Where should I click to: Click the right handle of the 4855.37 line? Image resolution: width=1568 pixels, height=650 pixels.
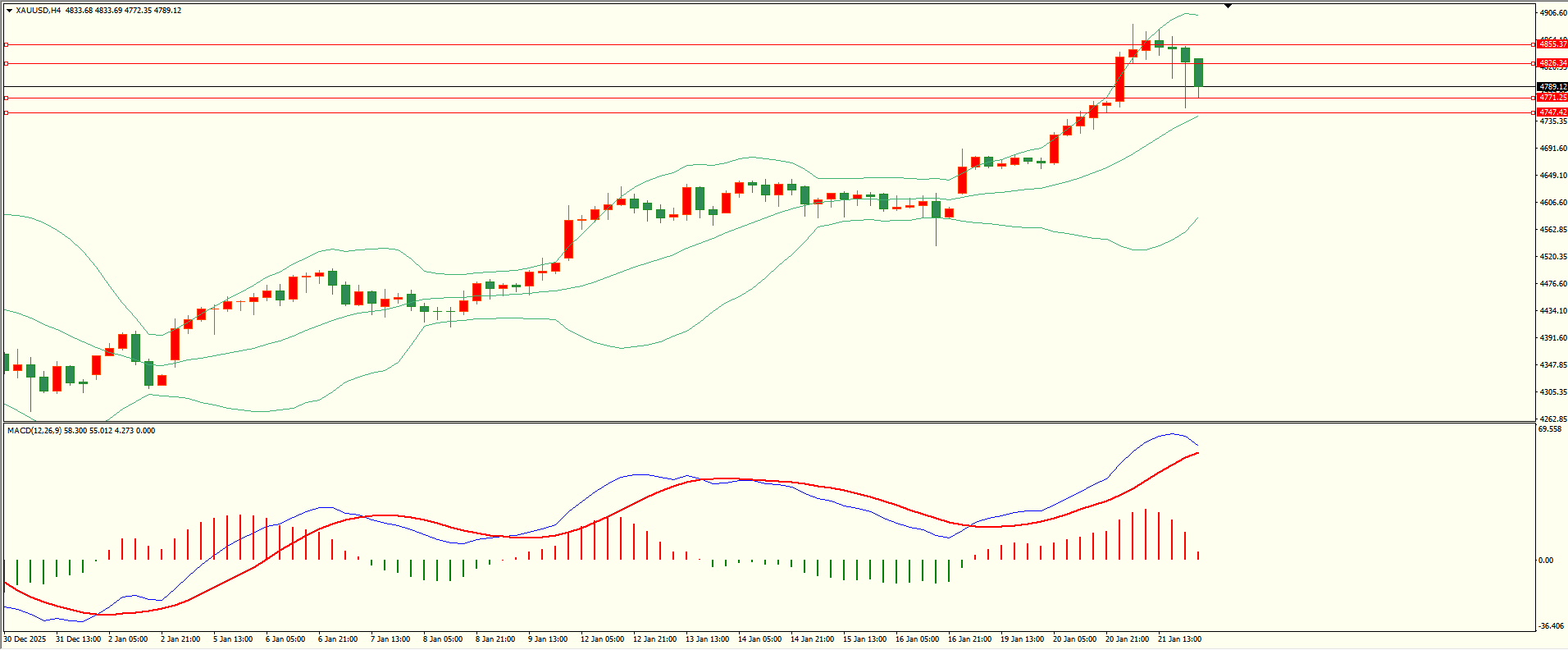1534,44
